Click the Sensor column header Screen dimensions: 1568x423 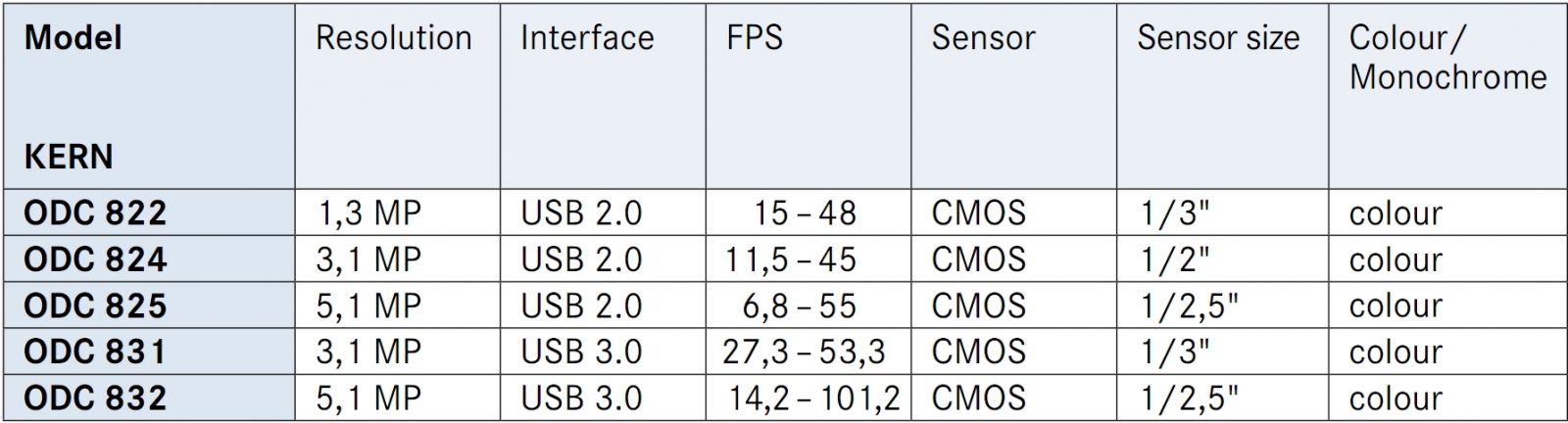(x=983, y=38)
